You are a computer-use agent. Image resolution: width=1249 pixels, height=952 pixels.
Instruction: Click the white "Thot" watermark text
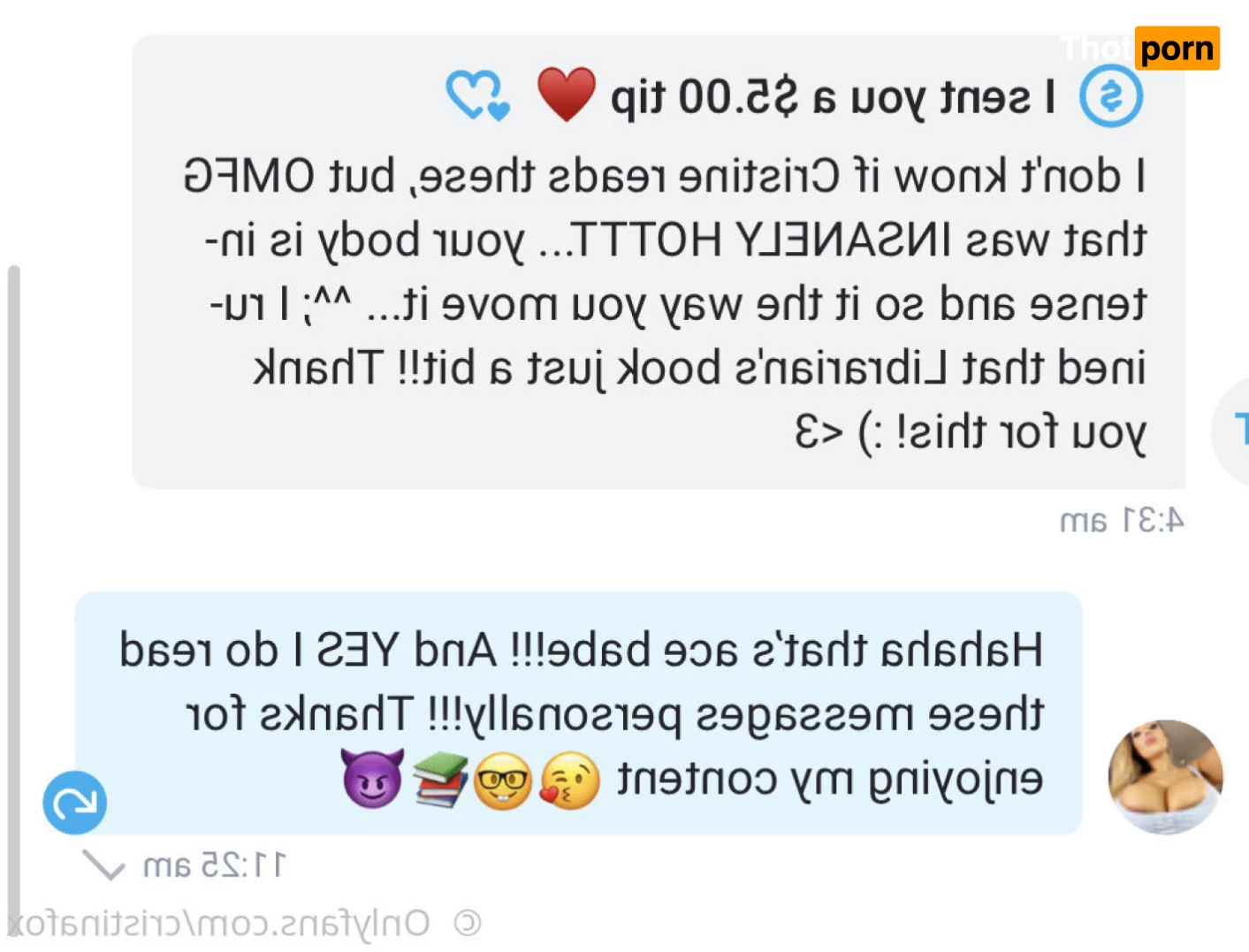click(x=1096, y=49)
